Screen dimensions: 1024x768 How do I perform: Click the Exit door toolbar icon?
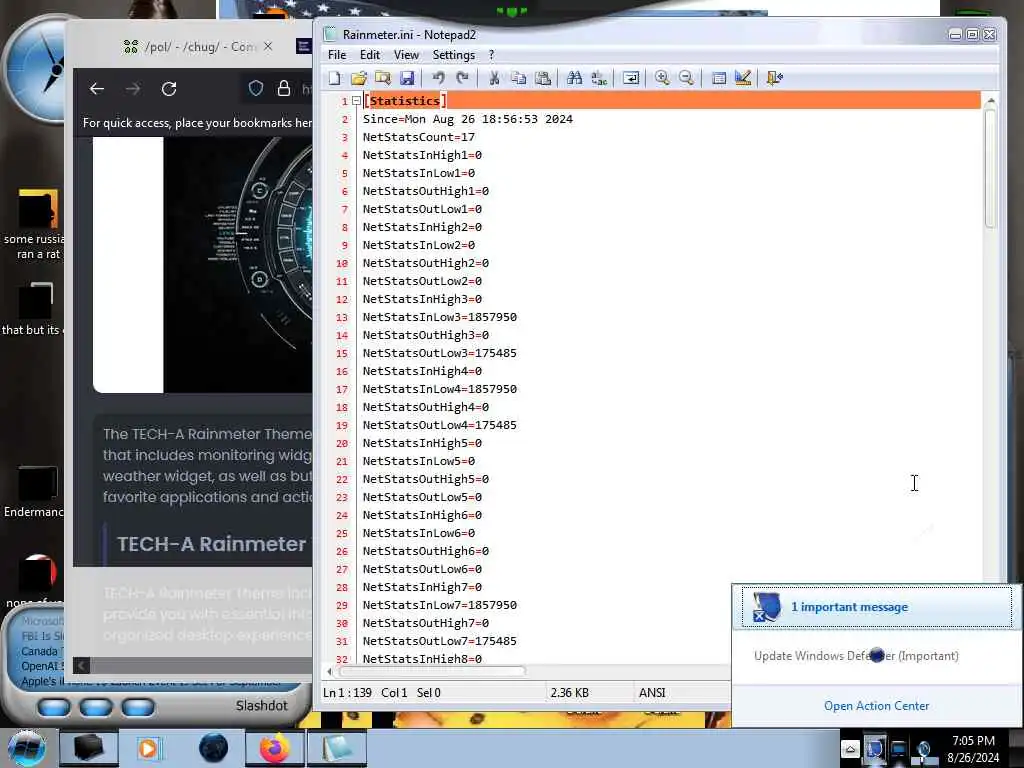coord(775,78)
